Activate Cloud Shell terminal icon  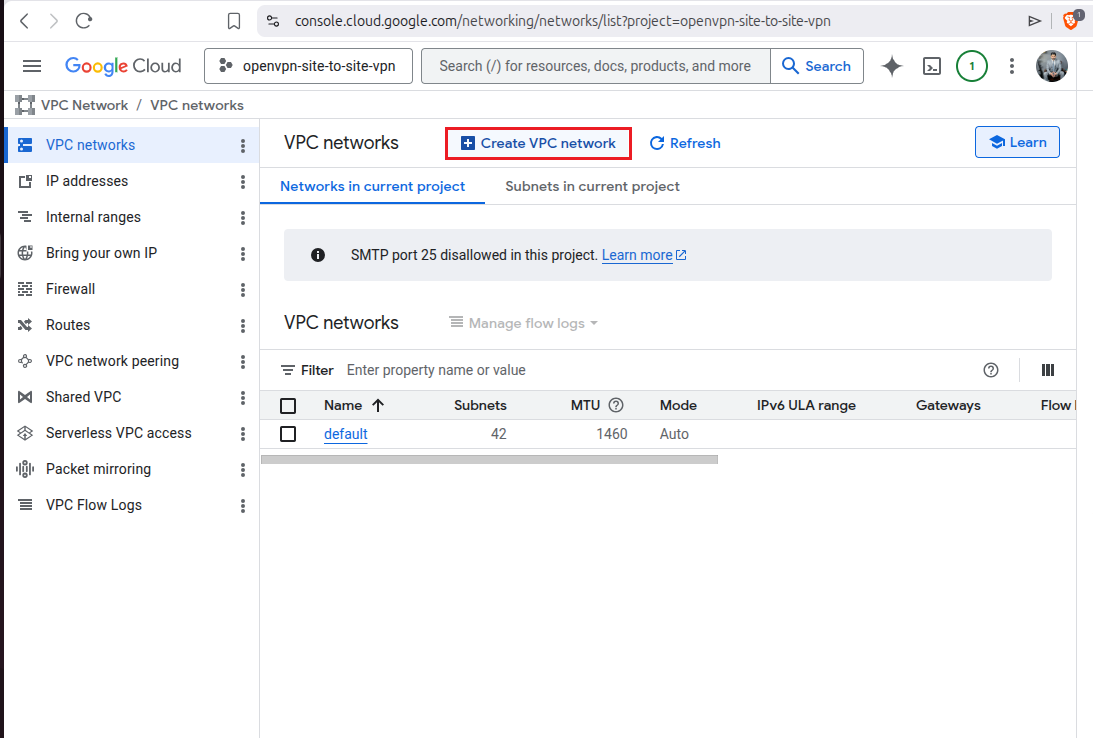[931, 66]
